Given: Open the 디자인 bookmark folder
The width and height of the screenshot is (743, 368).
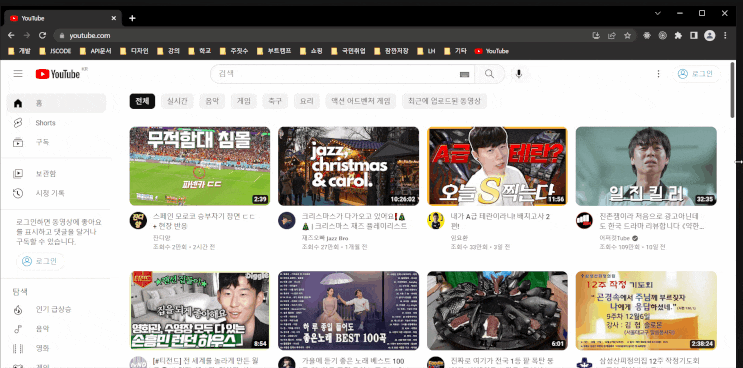Looking at the screenshot, I should (135, 51).
